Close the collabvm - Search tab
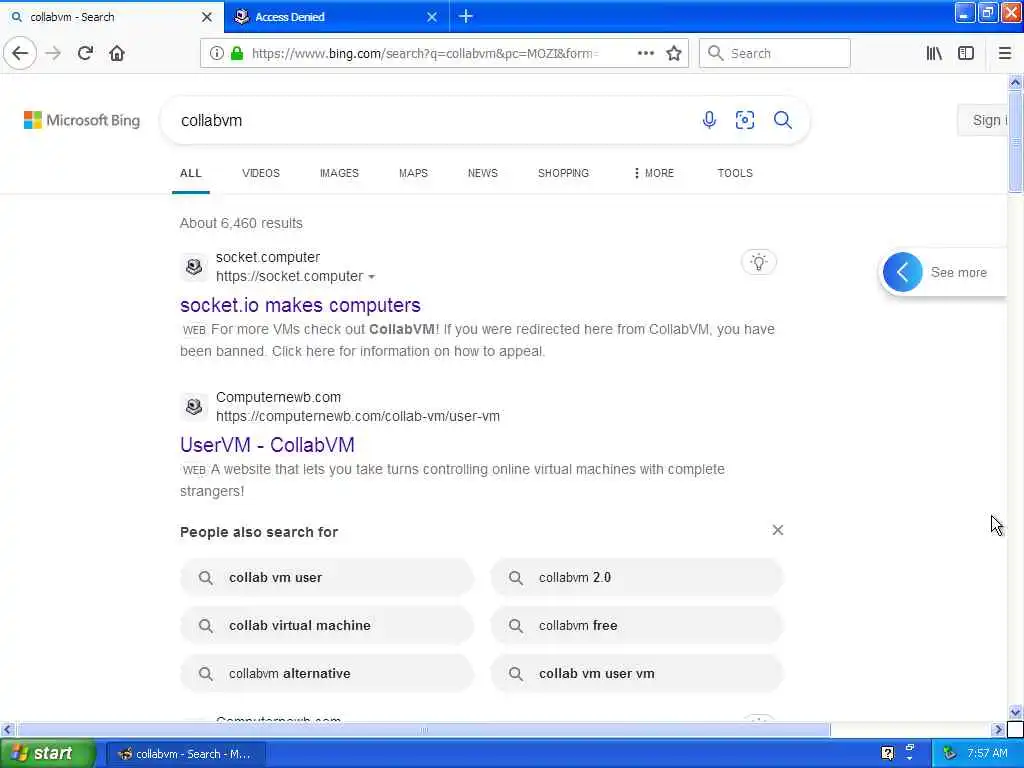This screenshot has height=768, width=1024. [x=206, y=17]
